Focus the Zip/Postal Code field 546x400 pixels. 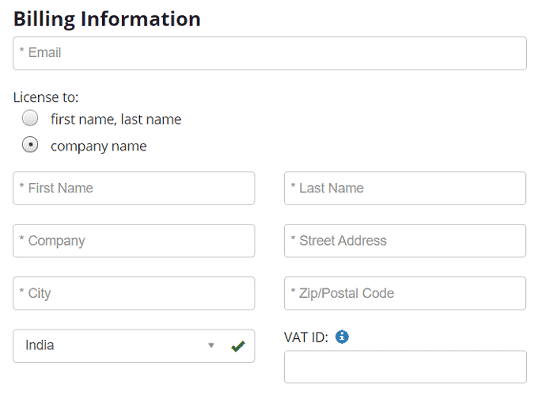coord(405,293)
